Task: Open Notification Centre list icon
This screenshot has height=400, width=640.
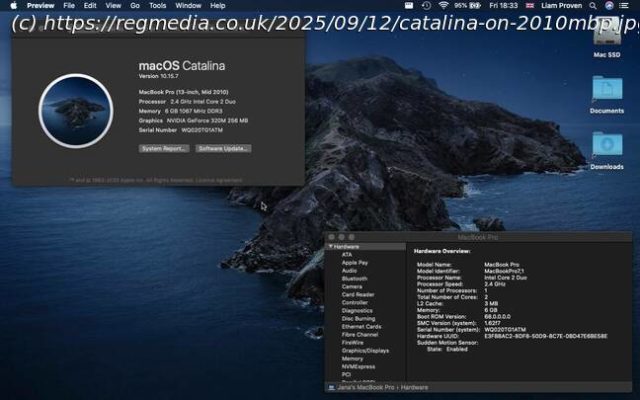Action: coord(624,6)
